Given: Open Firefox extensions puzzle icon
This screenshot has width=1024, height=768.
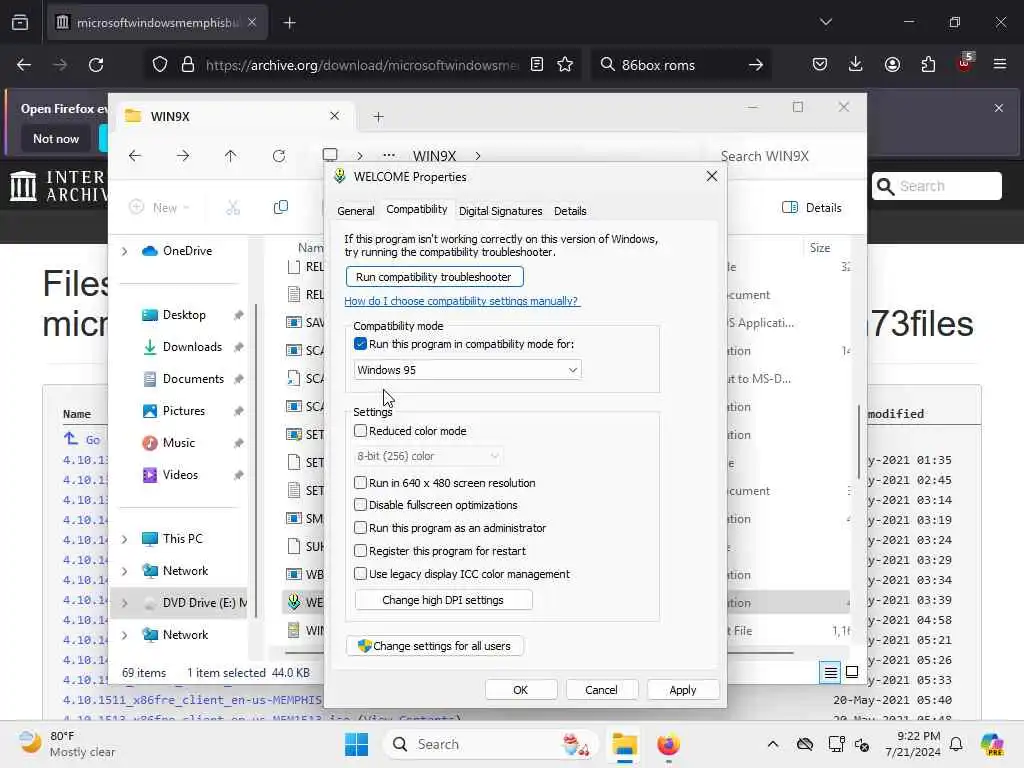Looking at the screenshot, I should 928,64.
